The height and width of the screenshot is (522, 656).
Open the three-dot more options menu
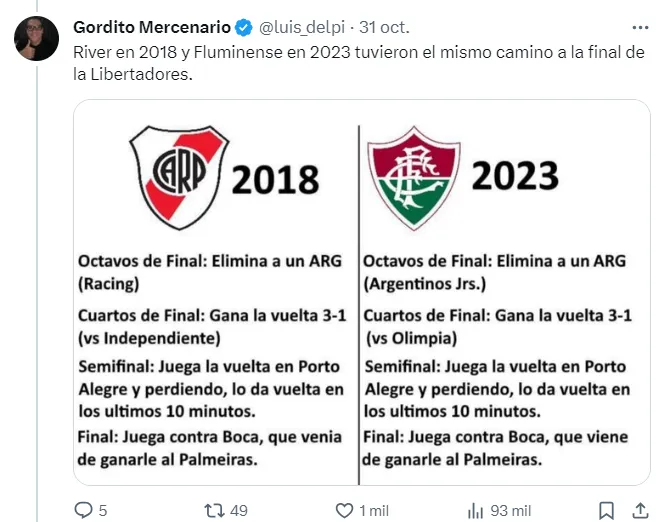pyautogui.click(x=639, y=26)
